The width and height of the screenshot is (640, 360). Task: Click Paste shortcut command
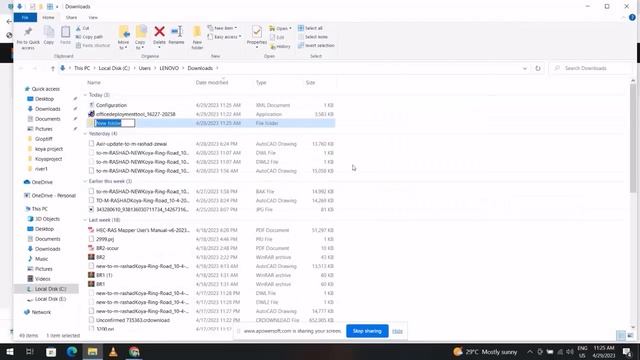93,45
